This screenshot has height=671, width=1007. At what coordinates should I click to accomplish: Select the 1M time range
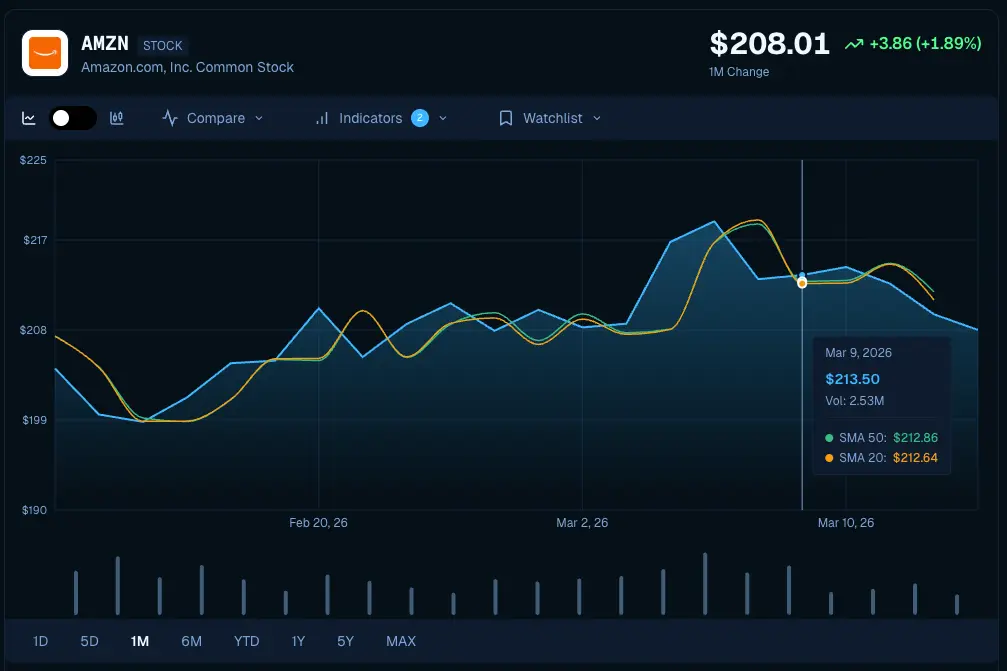(x=139, y=641)
